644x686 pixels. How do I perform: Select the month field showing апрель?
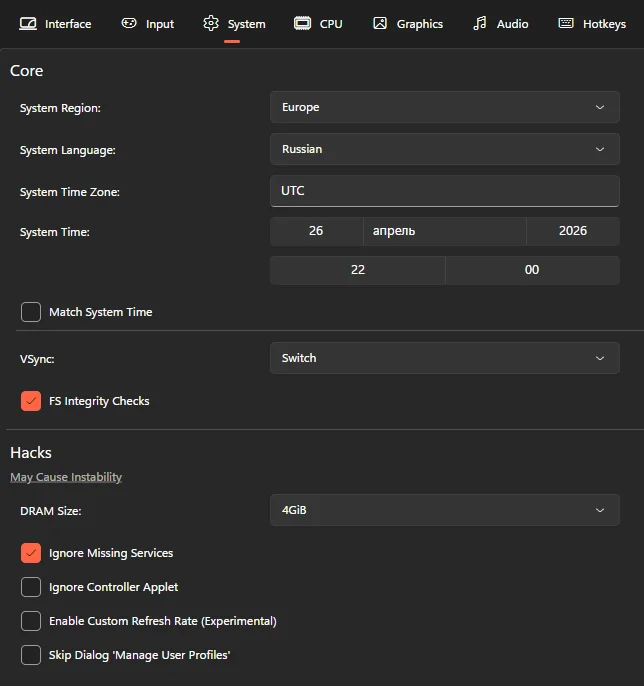444,231
